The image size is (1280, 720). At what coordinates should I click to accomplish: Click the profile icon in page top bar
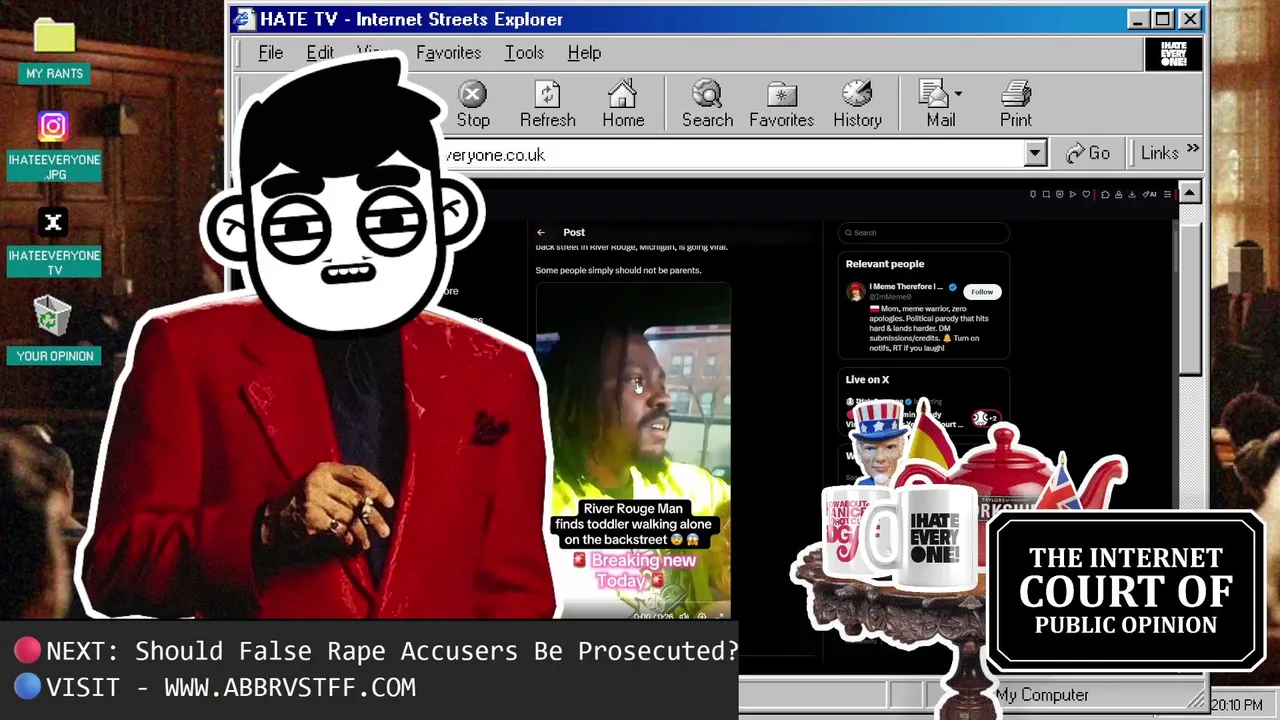(x=1119, y=194)
